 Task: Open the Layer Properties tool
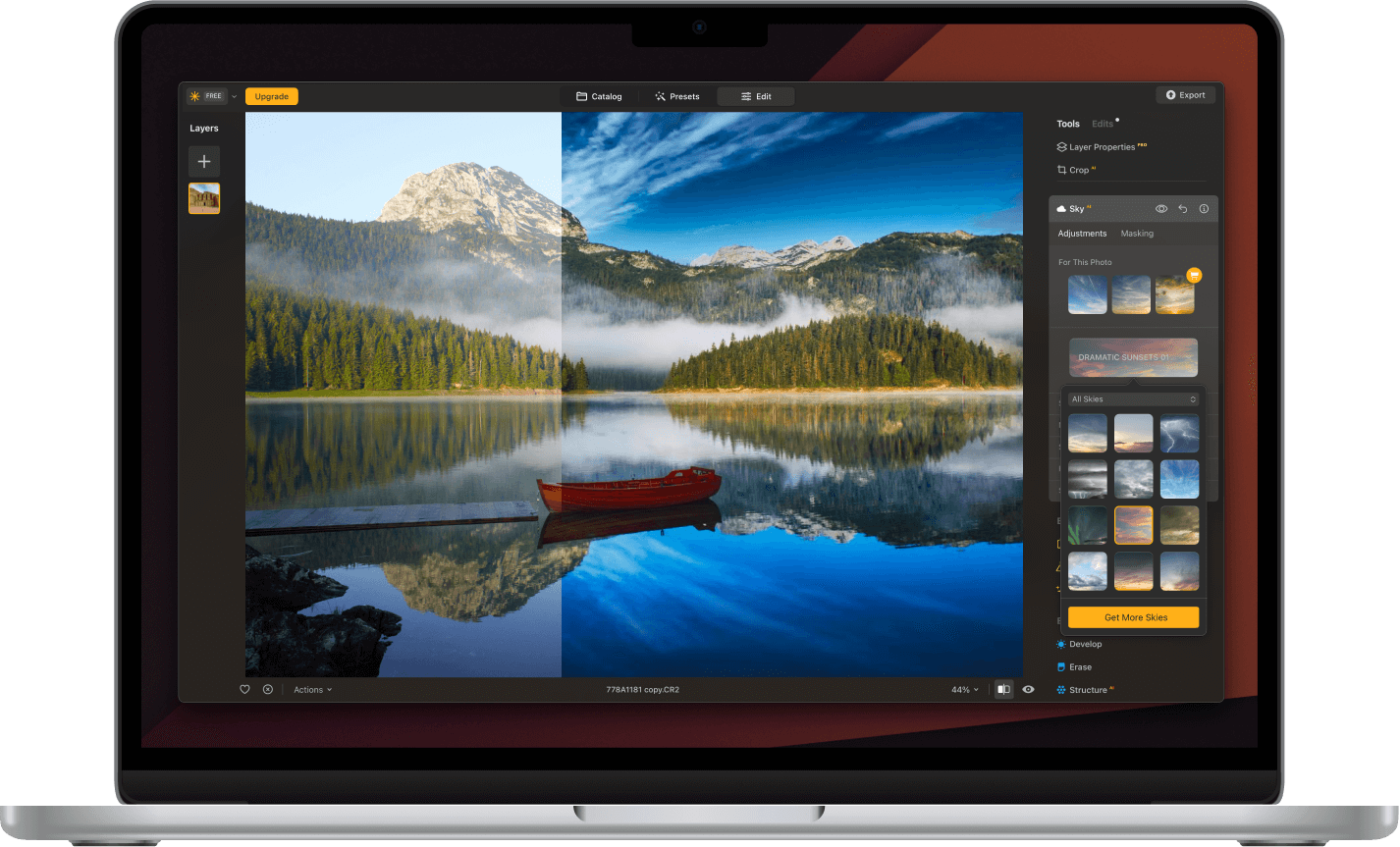pyautogui.click(x=1102, y=147)
